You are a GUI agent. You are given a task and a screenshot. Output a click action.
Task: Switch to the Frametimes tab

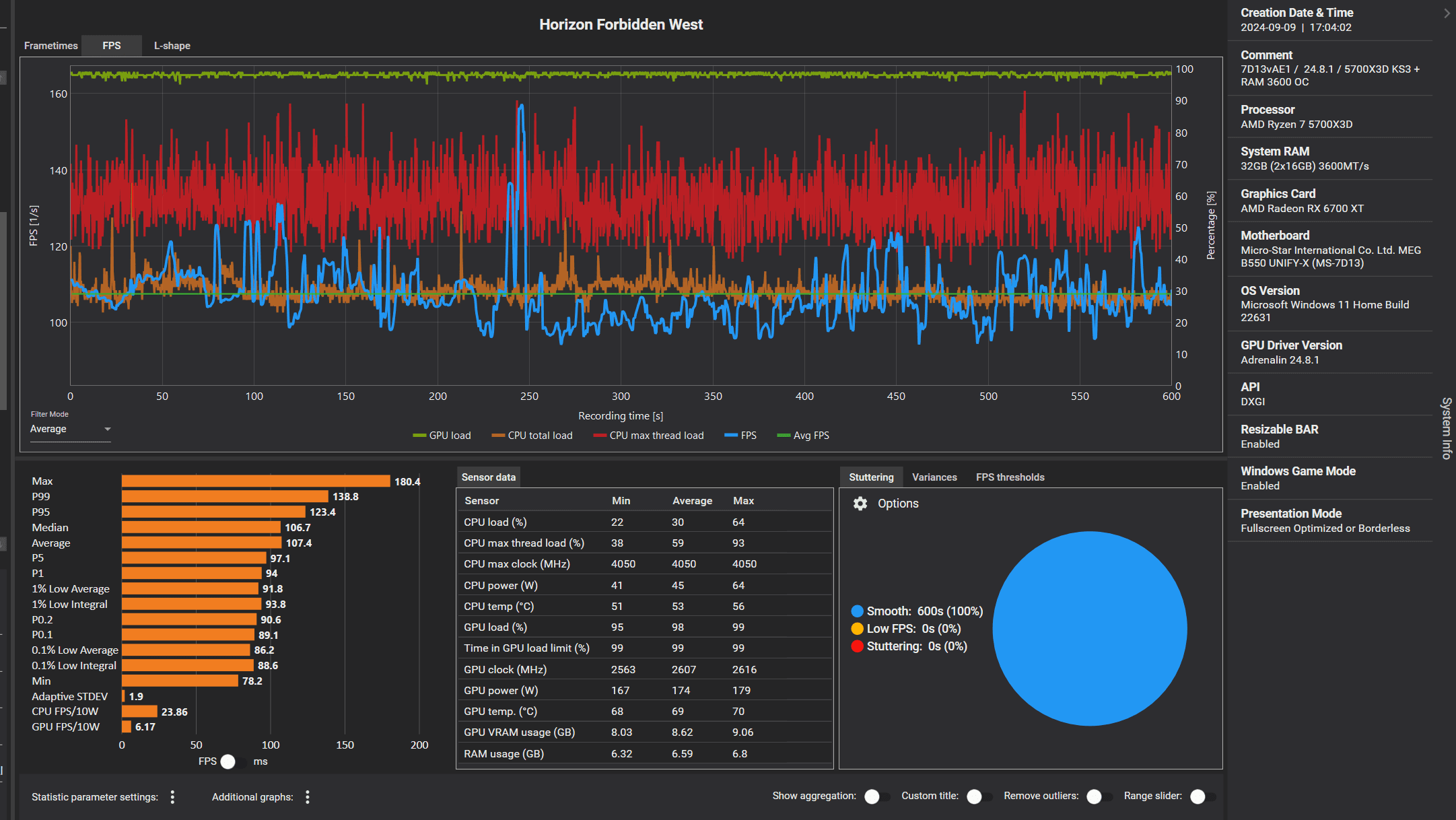pyautogui.click(x=50, y=46)
